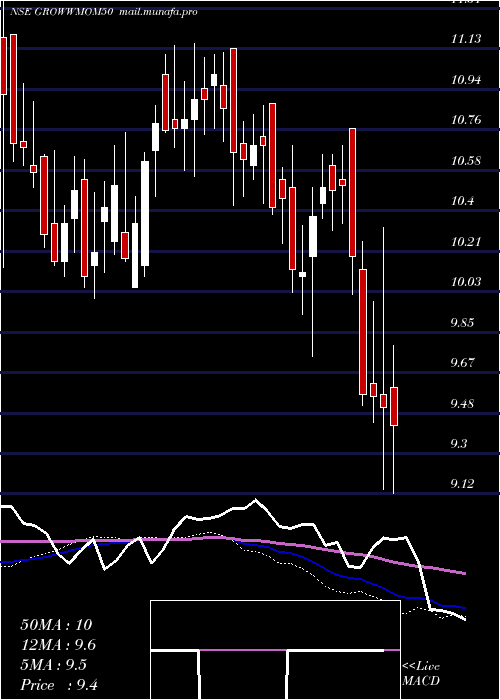500x700 pixels.
Task: Click the NSE GROWWMOM50 chart title
Action: [60, 12]
